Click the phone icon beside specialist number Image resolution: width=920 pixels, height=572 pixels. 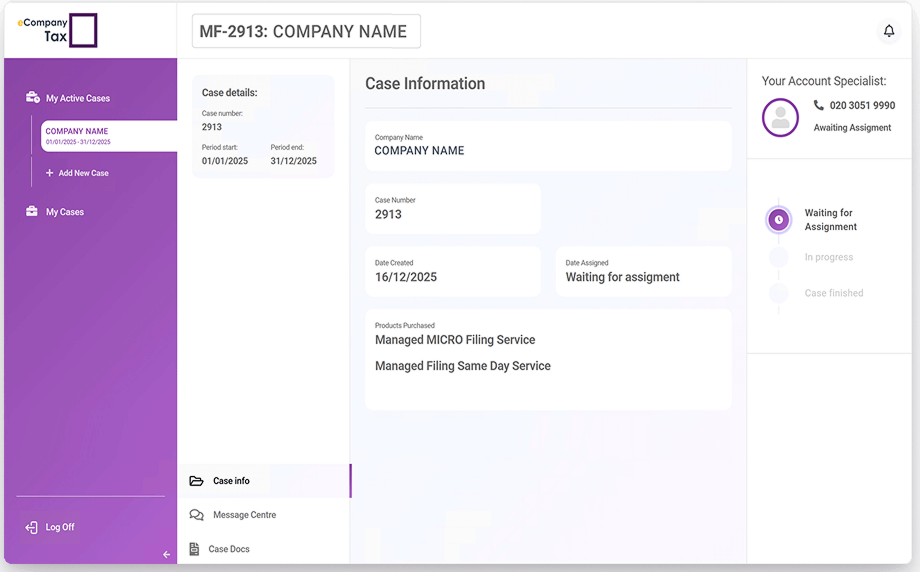tap(819, 105)
